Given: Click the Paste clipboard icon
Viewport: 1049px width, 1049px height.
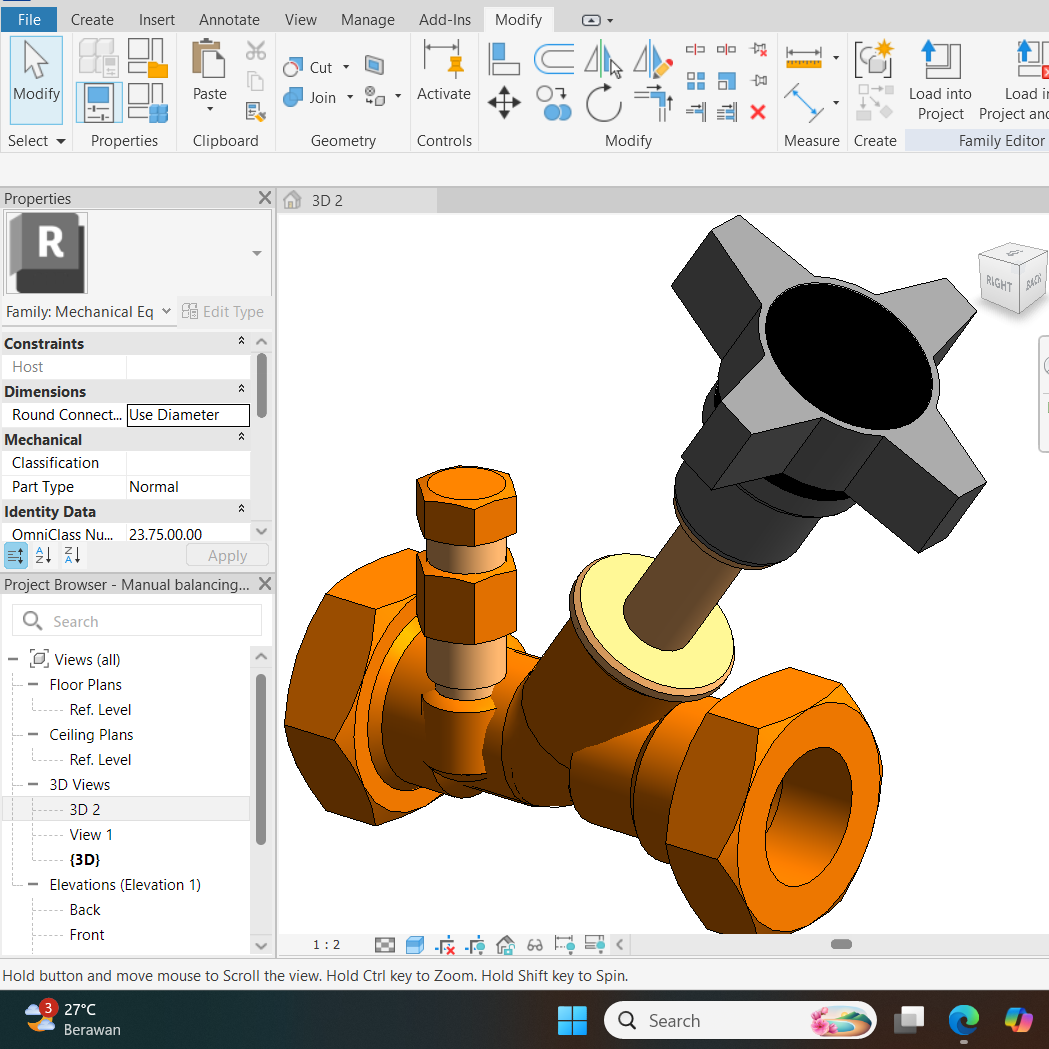Looking at the screenshot, I should click(x=209, y=59).
